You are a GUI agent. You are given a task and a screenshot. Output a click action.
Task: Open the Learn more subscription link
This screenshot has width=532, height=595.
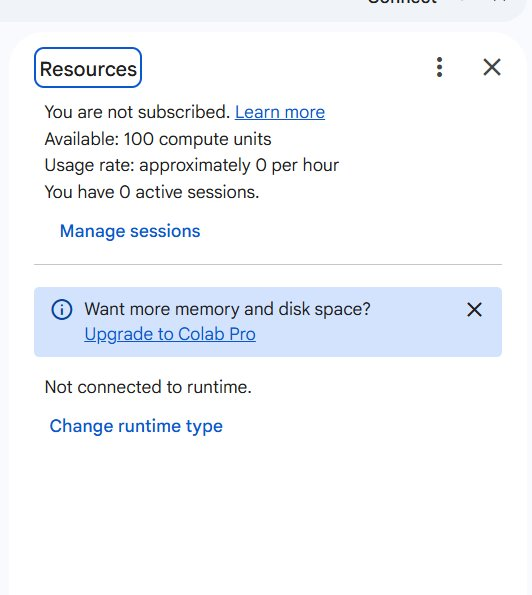pyautogui.click(x=280, y=112)
